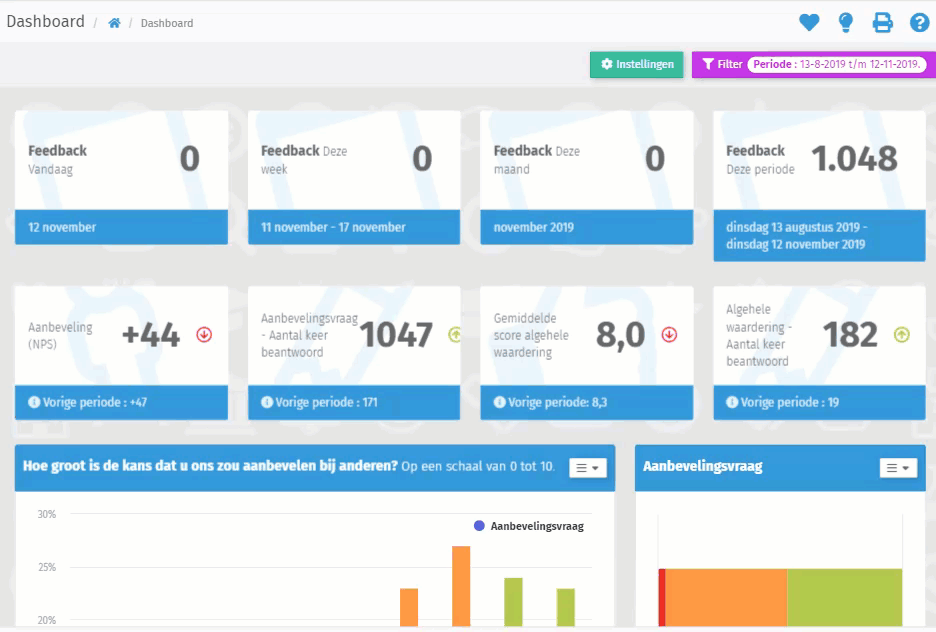Click green up arrow next to 182

click(x=901, y=335)
